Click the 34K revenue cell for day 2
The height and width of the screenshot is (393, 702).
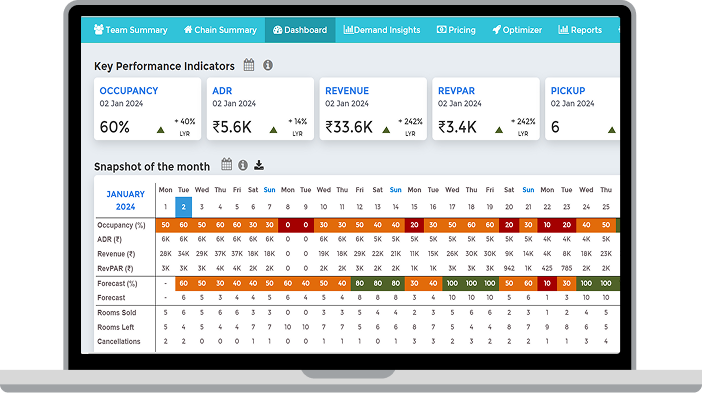[x=184, y=254]
